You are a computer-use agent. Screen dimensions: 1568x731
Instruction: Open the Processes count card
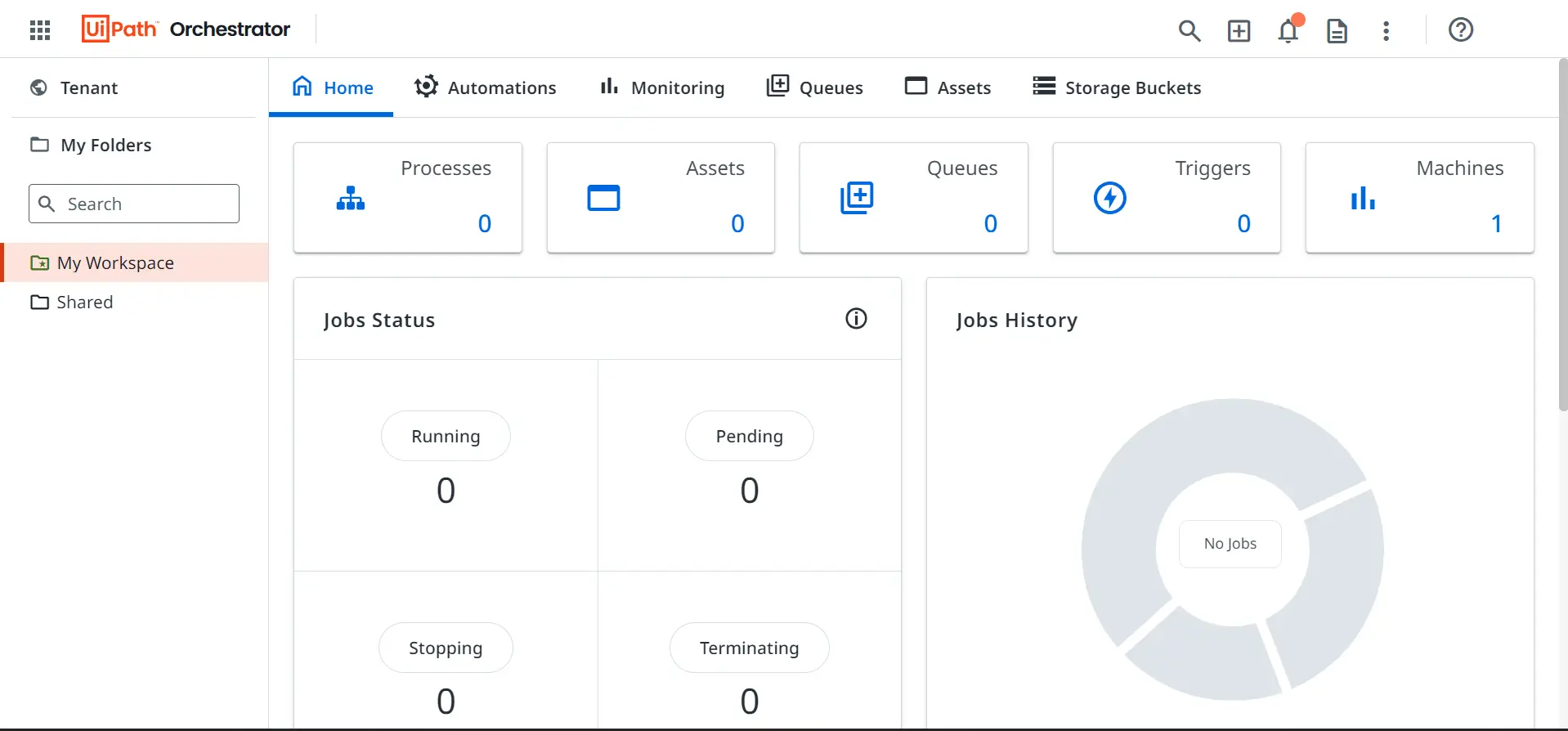tap(408, 198)
